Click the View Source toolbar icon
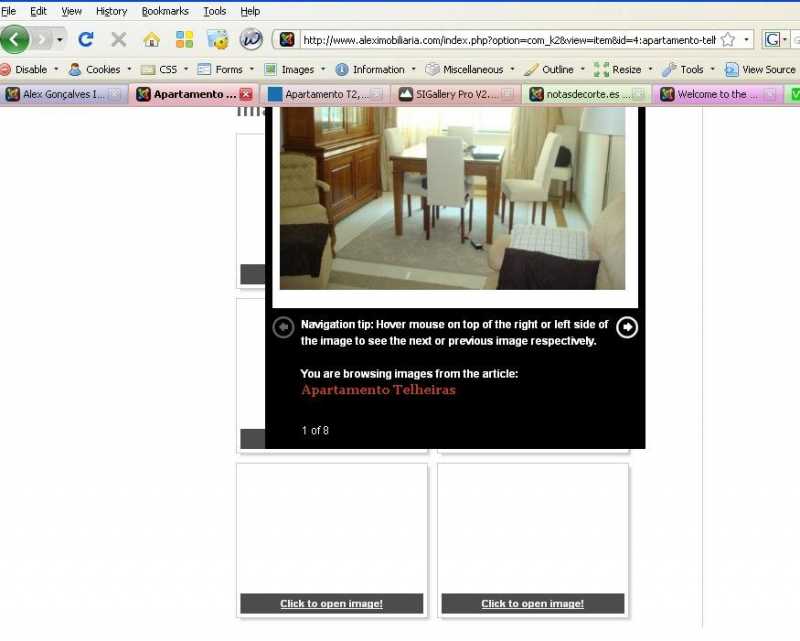The image size is (800, 641). click(x=732, y=69)
